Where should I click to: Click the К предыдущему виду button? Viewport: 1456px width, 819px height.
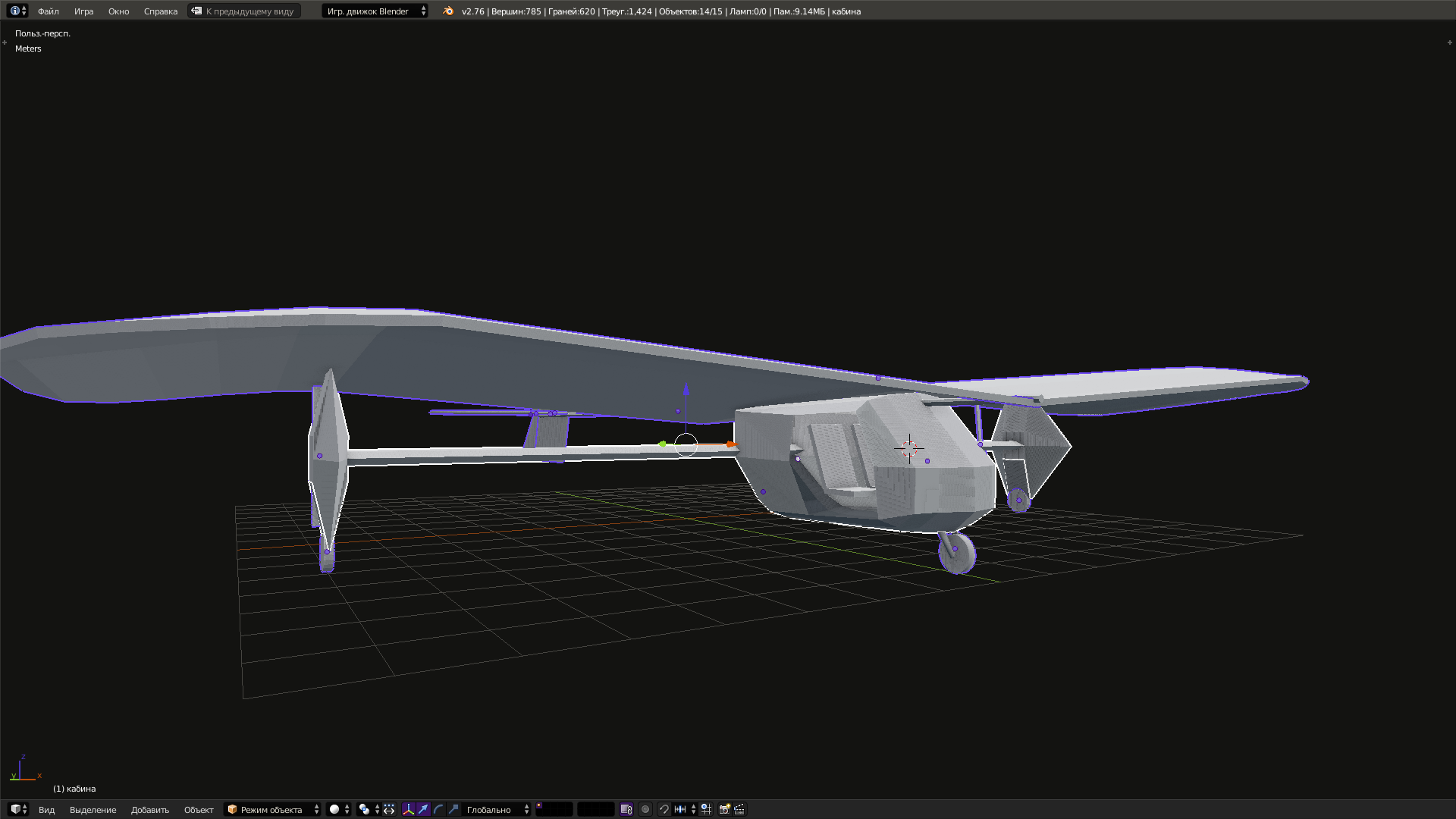pos(243,11)
